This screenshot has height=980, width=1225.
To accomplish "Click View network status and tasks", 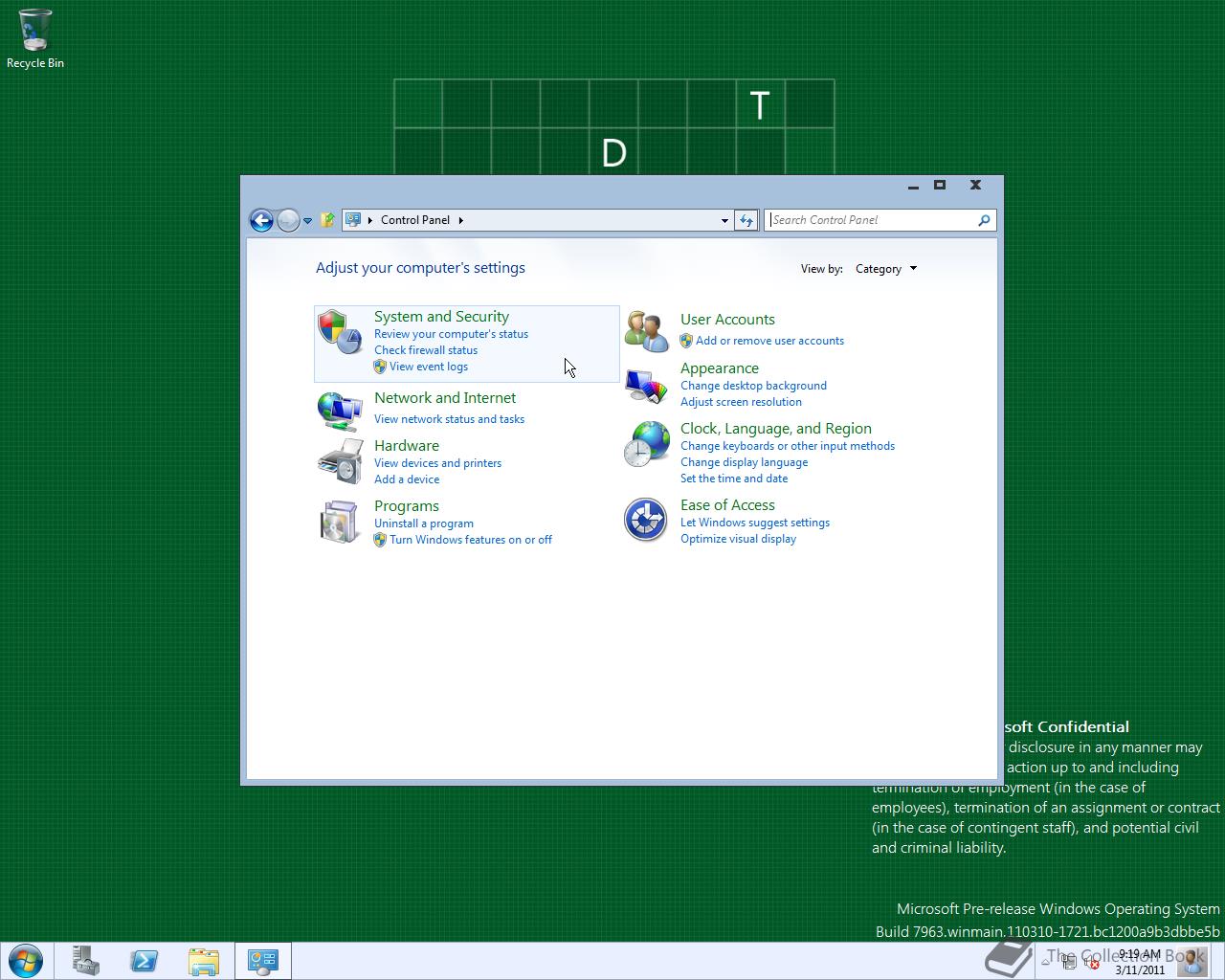I will click(x=449, y=419).
